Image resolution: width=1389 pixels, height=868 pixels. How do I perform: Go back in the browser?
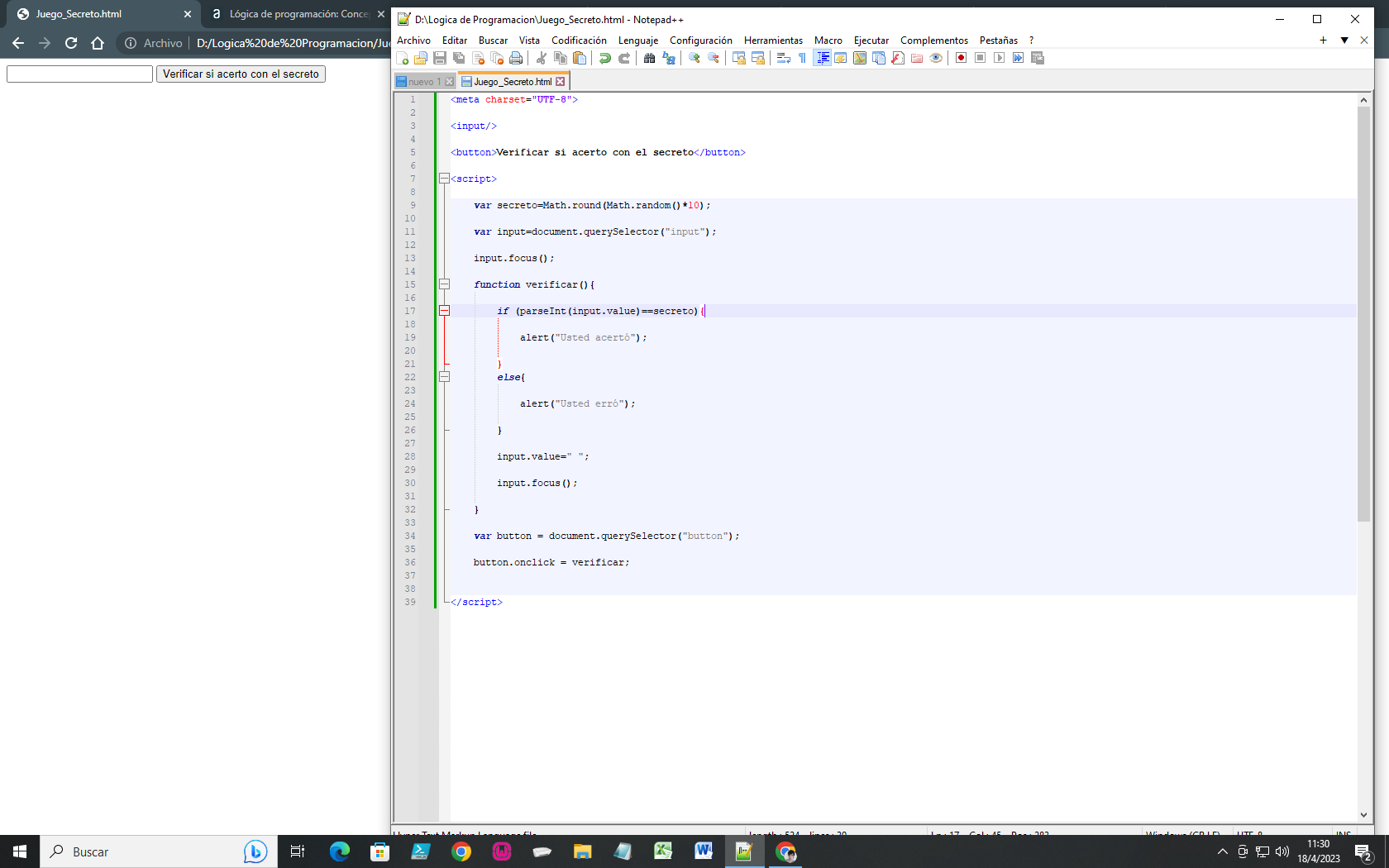[x=18, y=43]
